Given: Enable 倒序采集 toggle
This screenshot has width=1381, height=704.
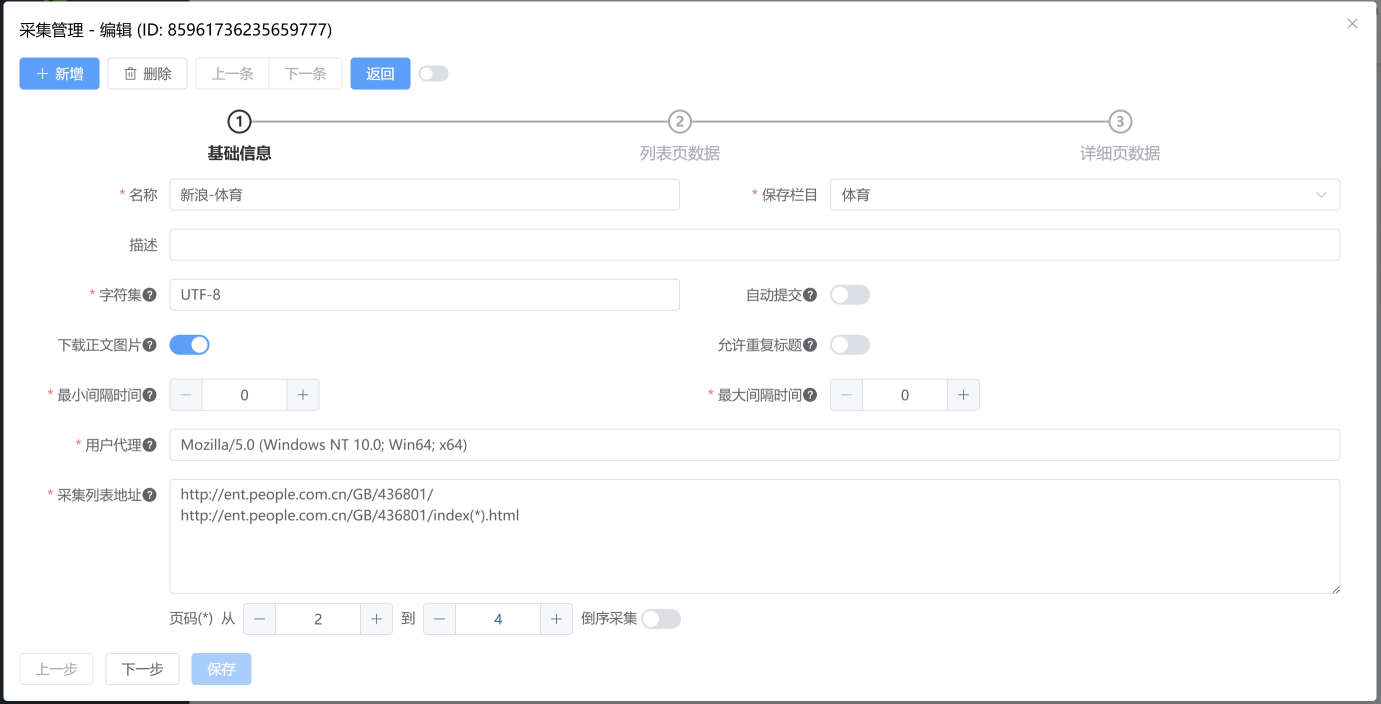Looking at the screenshot, I should click(x=660, y=619).
